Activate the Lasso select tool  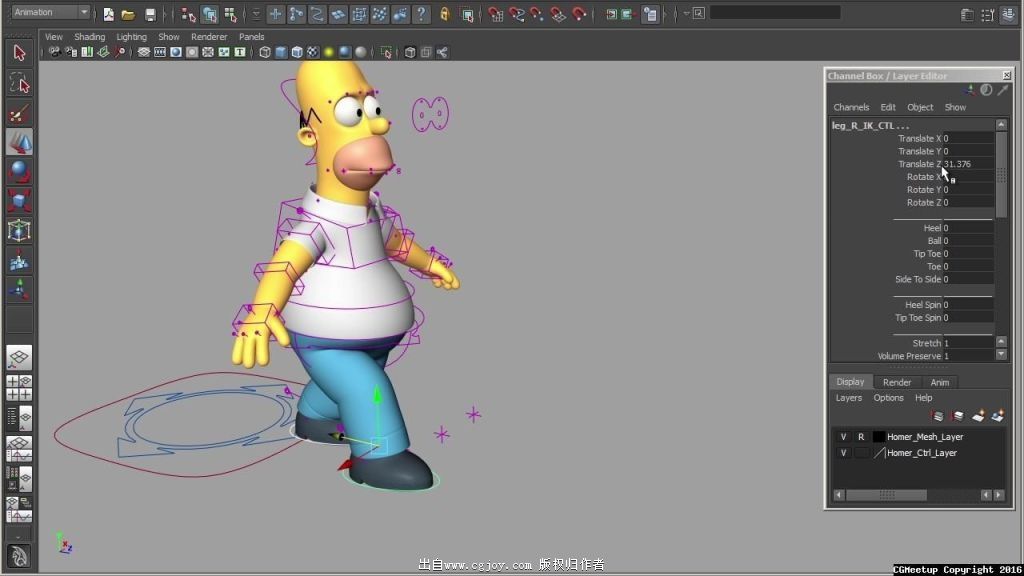19,84
